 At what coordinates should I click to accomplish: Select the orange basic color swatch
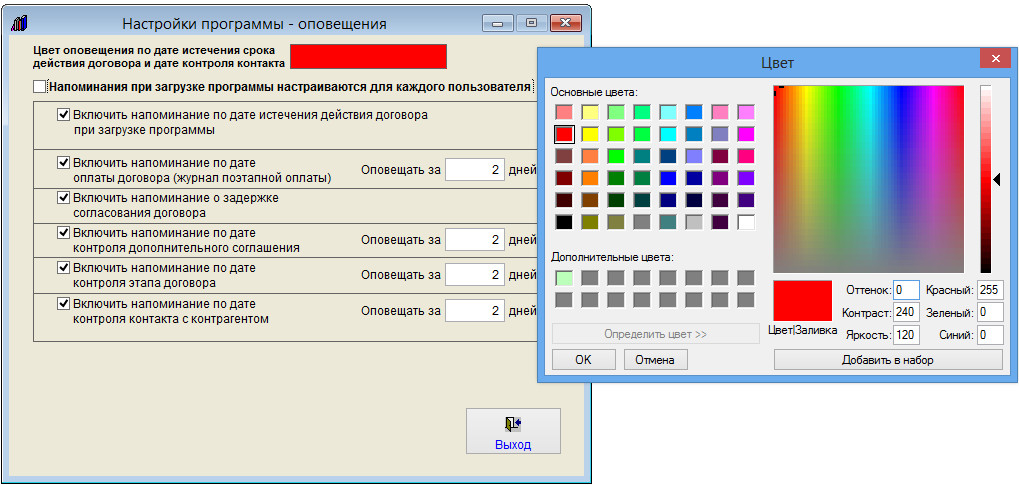[x=590, y=178]
